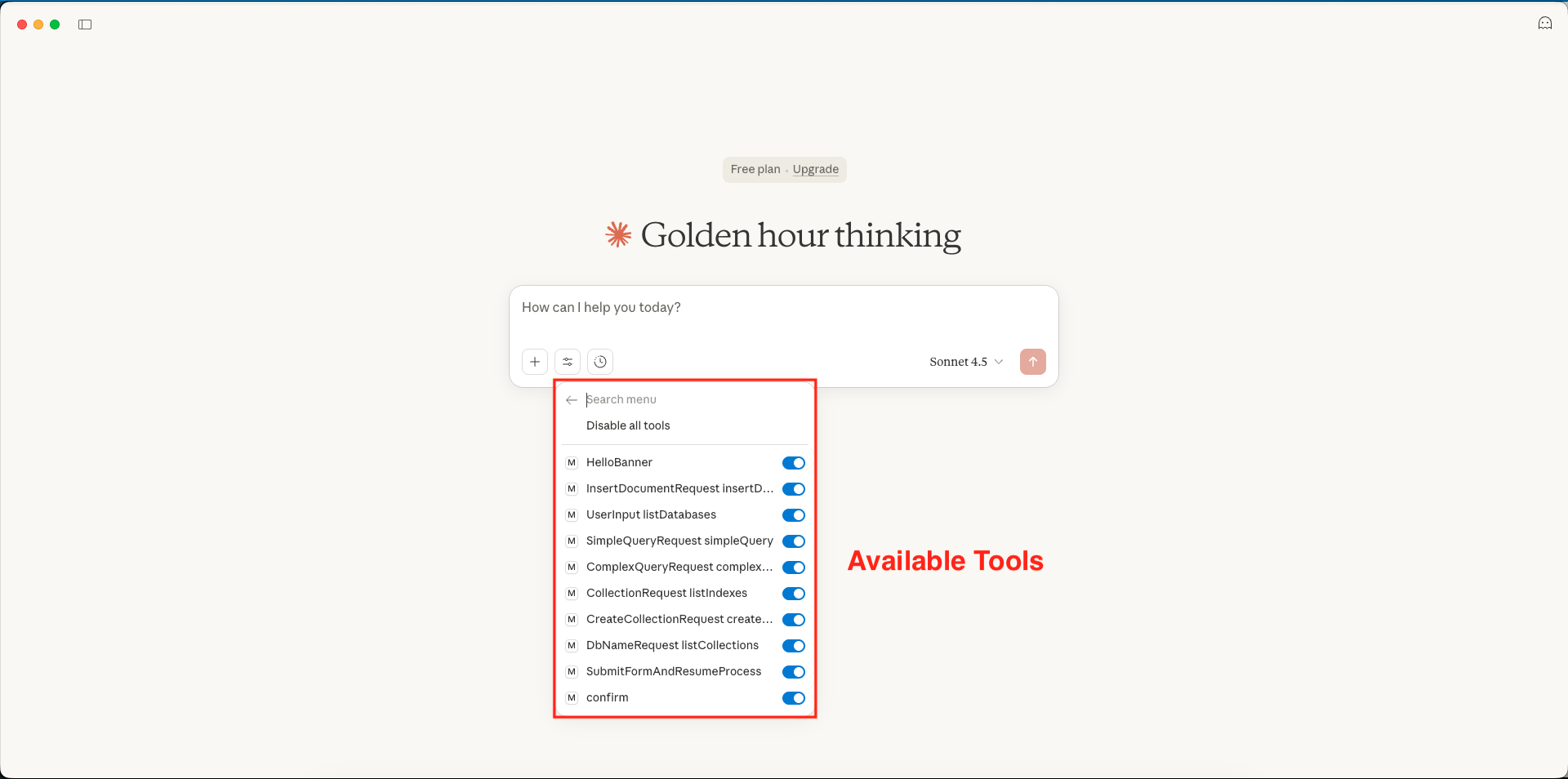Click the back arrow in tools menu
Screen dimensions: 1568x779
point(572,400)
